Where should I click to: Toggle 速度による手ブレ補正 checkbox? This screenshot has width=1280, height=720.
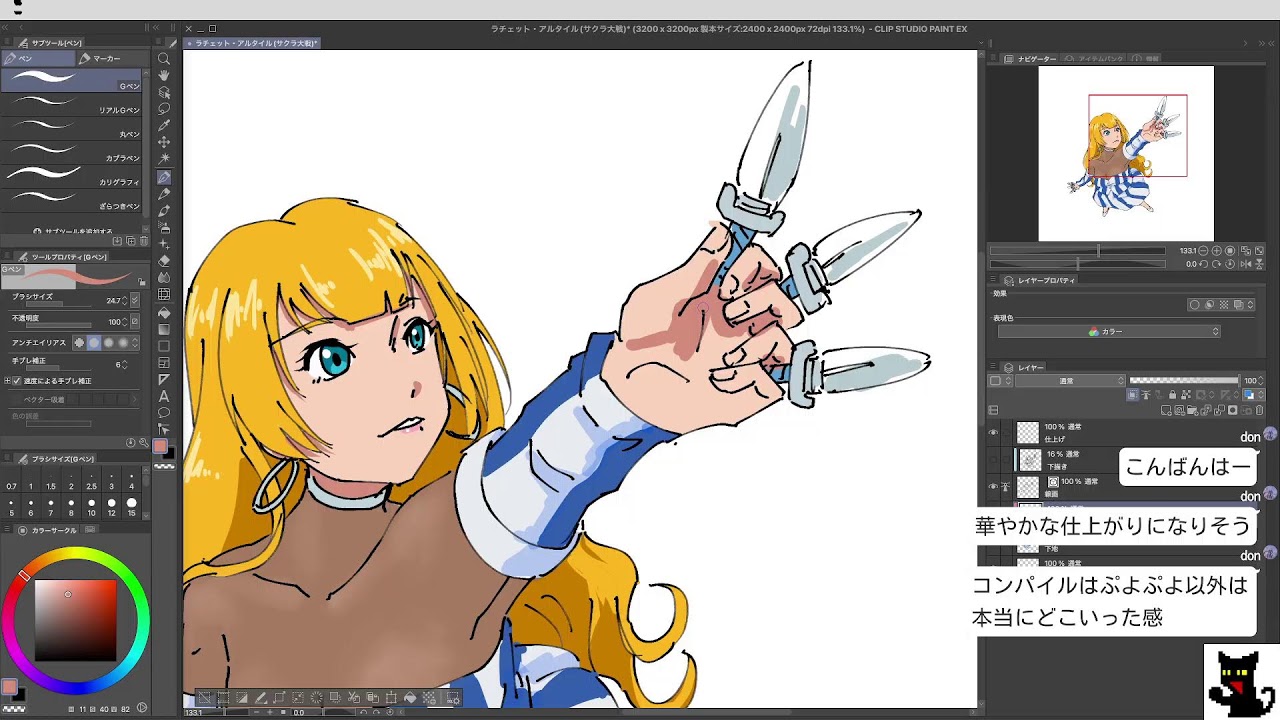coord(17,381)
